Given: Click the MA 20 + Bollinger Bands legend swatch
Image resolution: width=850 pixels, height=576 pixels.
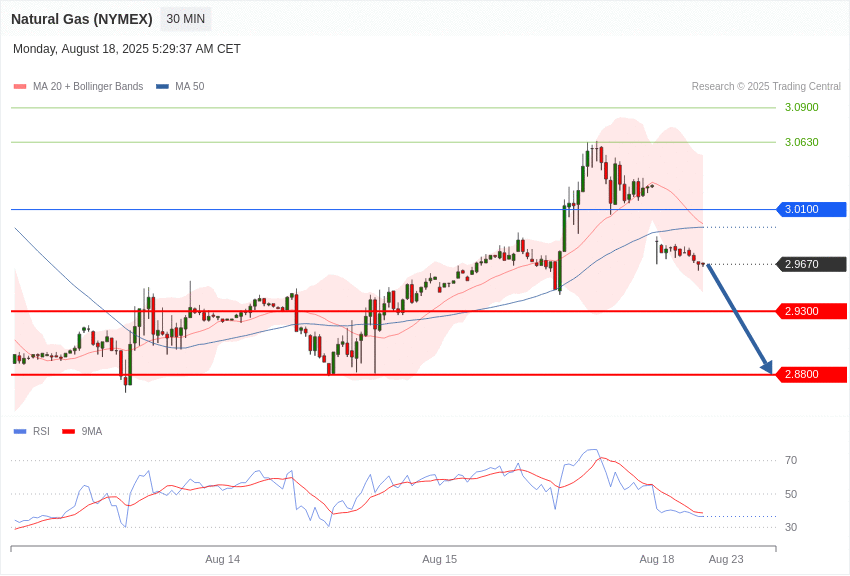Looking at the screenshot, I should [20, 87].
